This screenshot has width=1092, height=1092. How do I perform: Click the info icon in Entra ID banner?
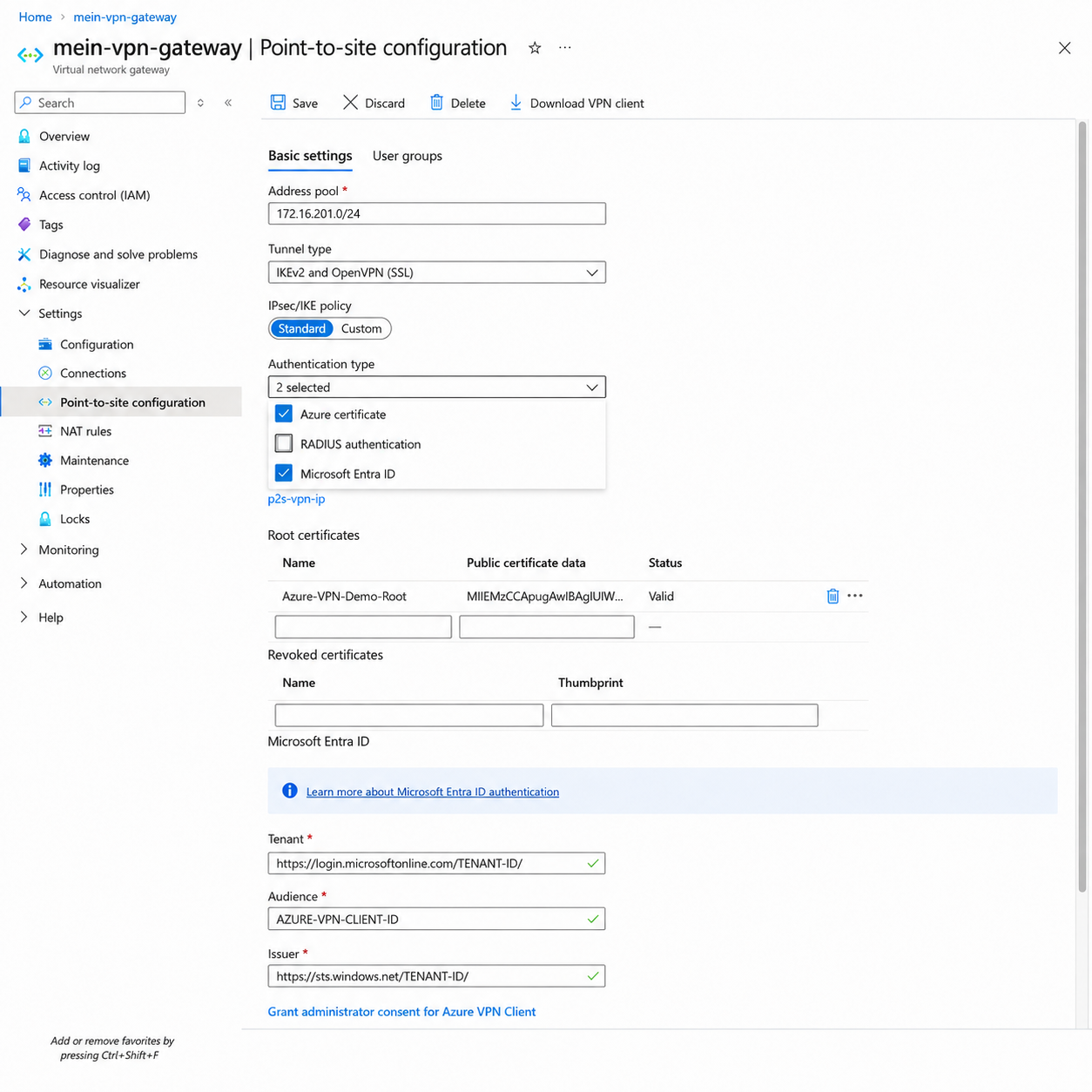[x=290, y=791]
